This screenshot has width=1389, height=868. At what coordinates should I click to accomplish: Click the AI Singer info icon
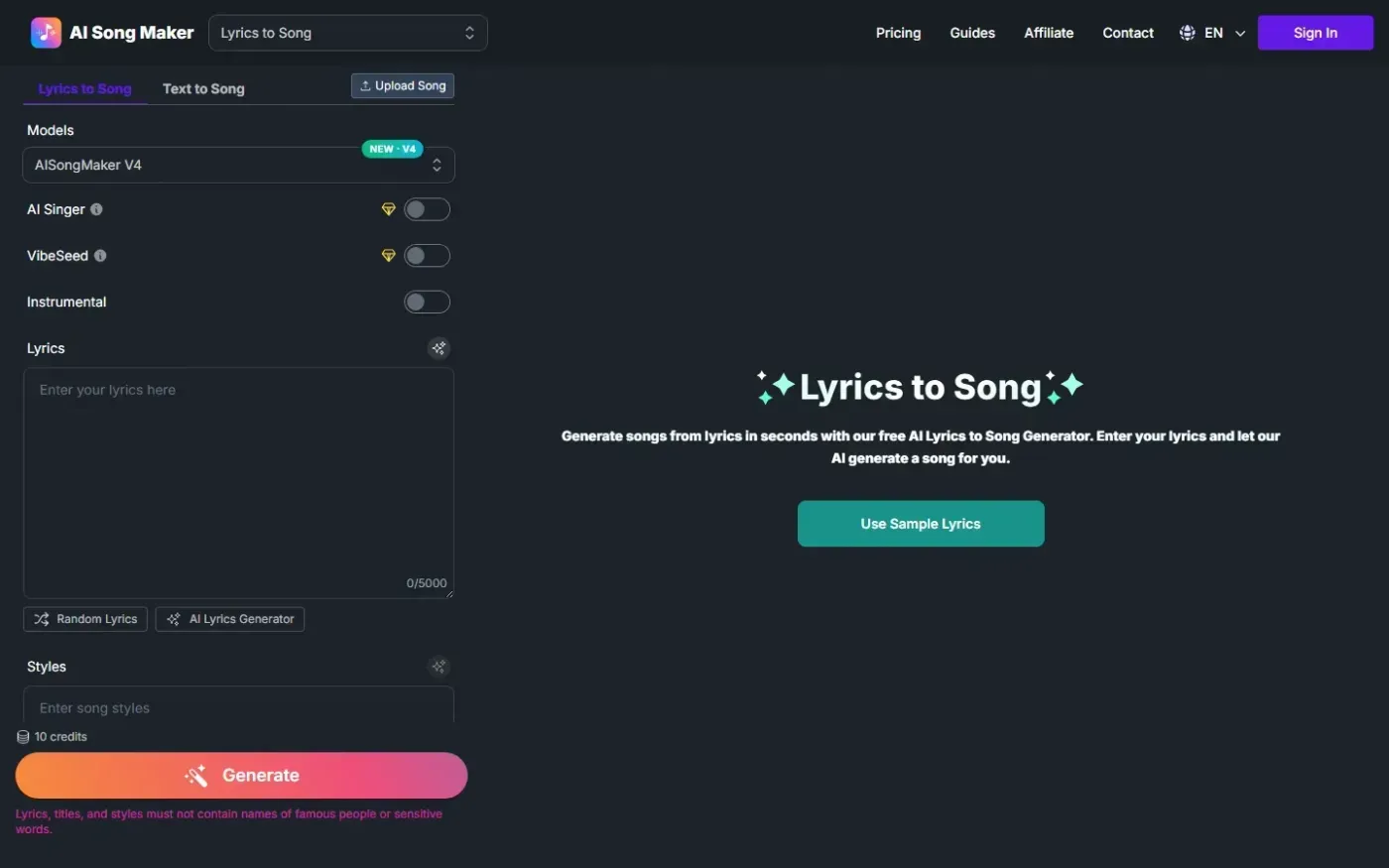[x=96, y=209]
